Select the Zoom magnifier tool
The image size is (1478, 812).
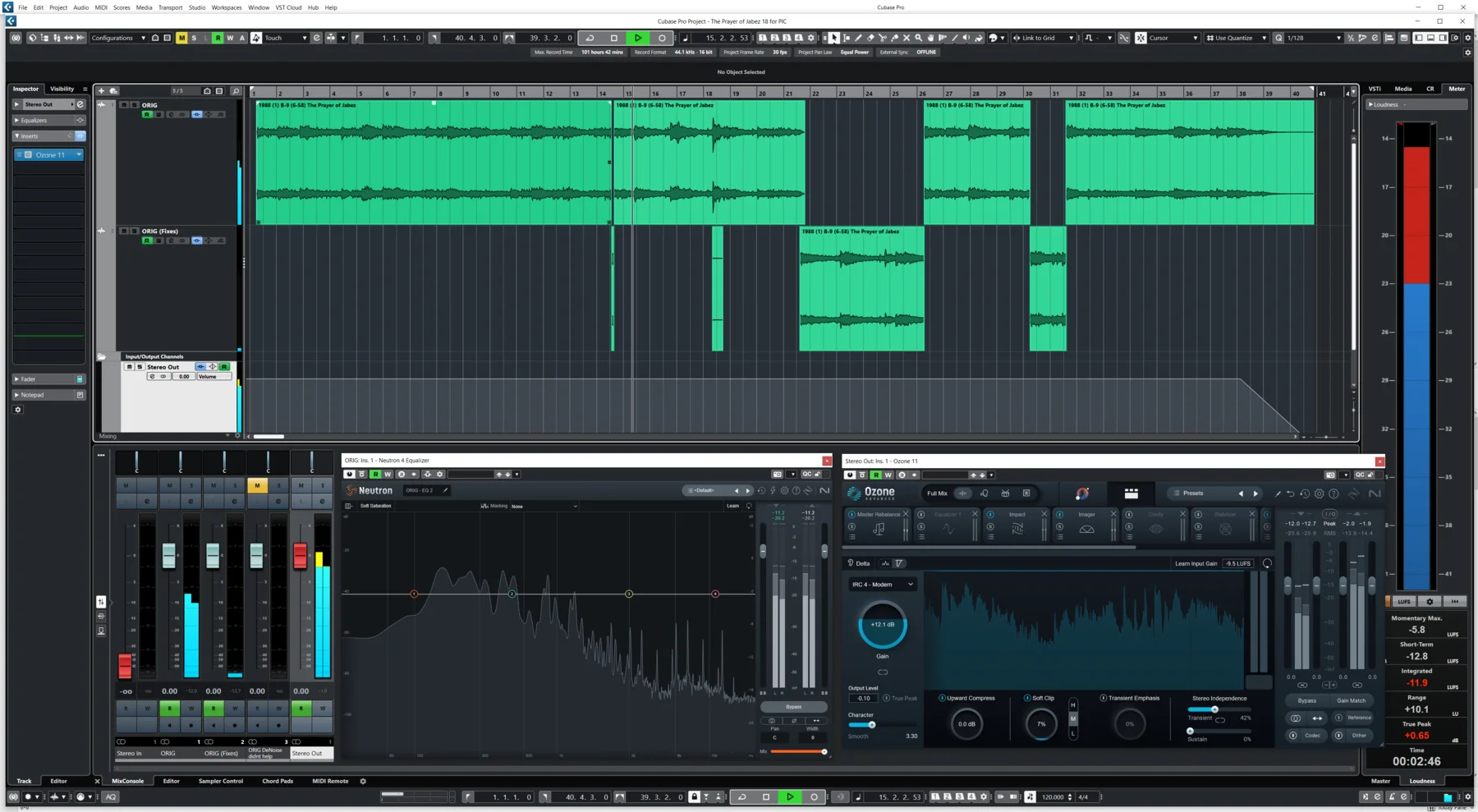click(918, 38)
